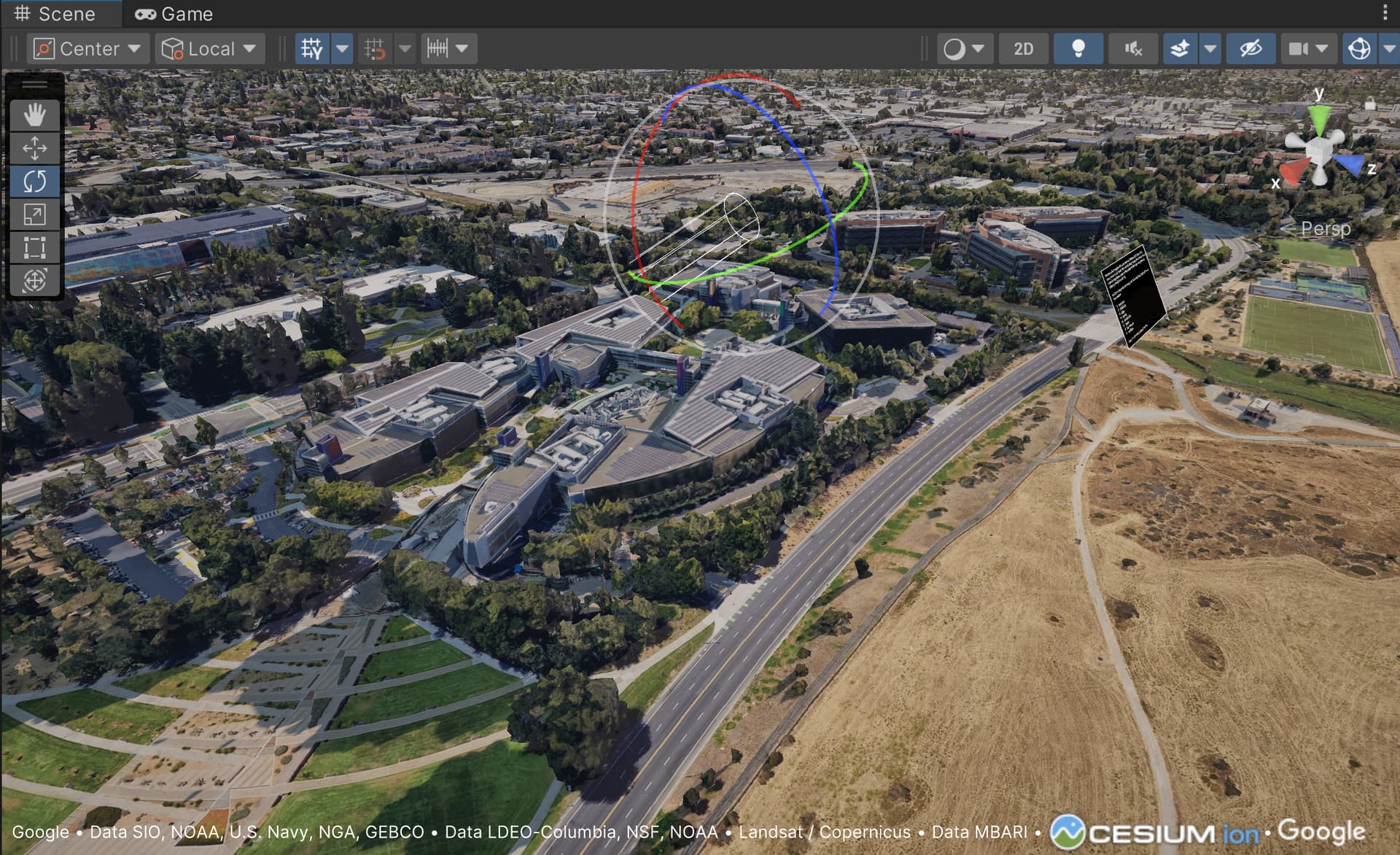Toggle hidden objects scene visibility eye icon
The height and width of the screenshot is (855, 1400).
tap(1251, 49)
